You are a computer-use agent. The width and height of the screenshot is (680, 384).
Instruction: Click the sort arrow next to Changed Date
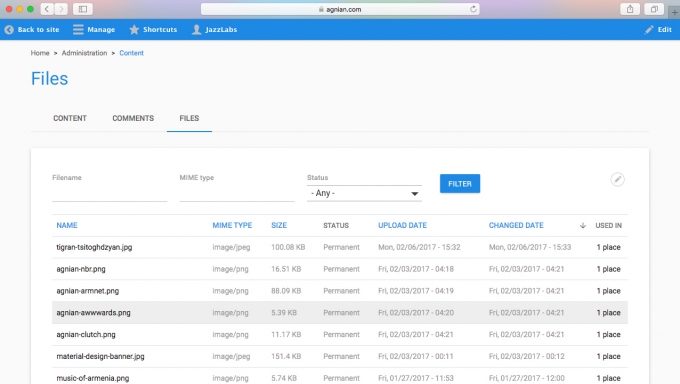click(582, 225)
